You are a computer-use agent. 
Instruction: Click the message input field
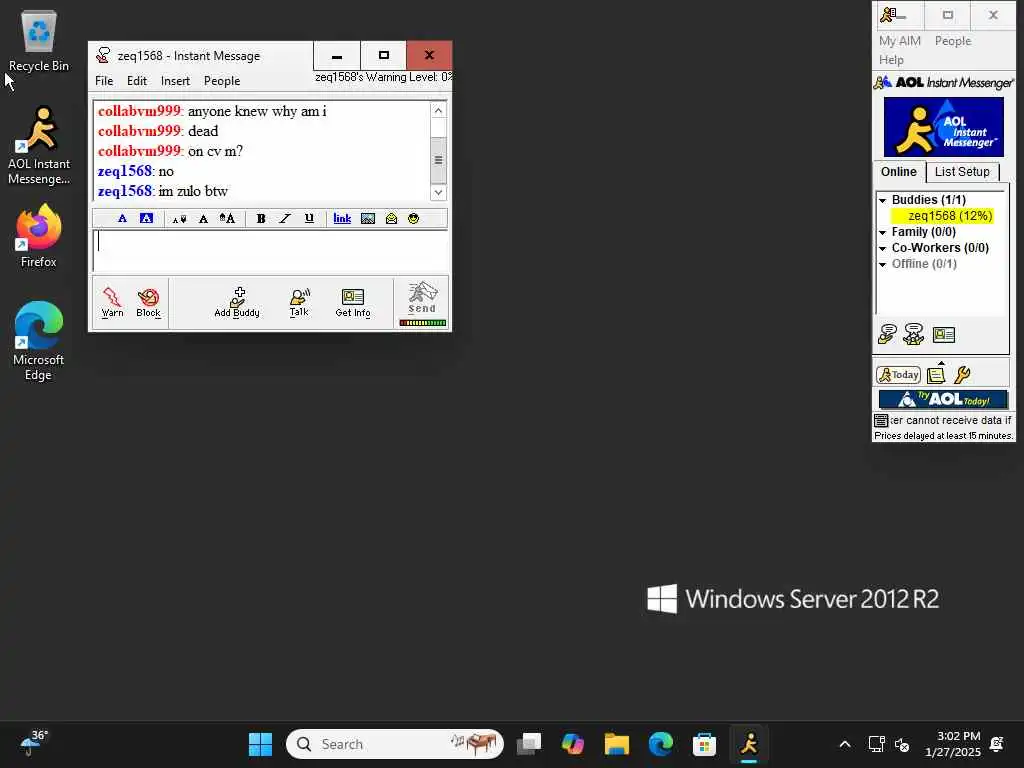[270, 250]
